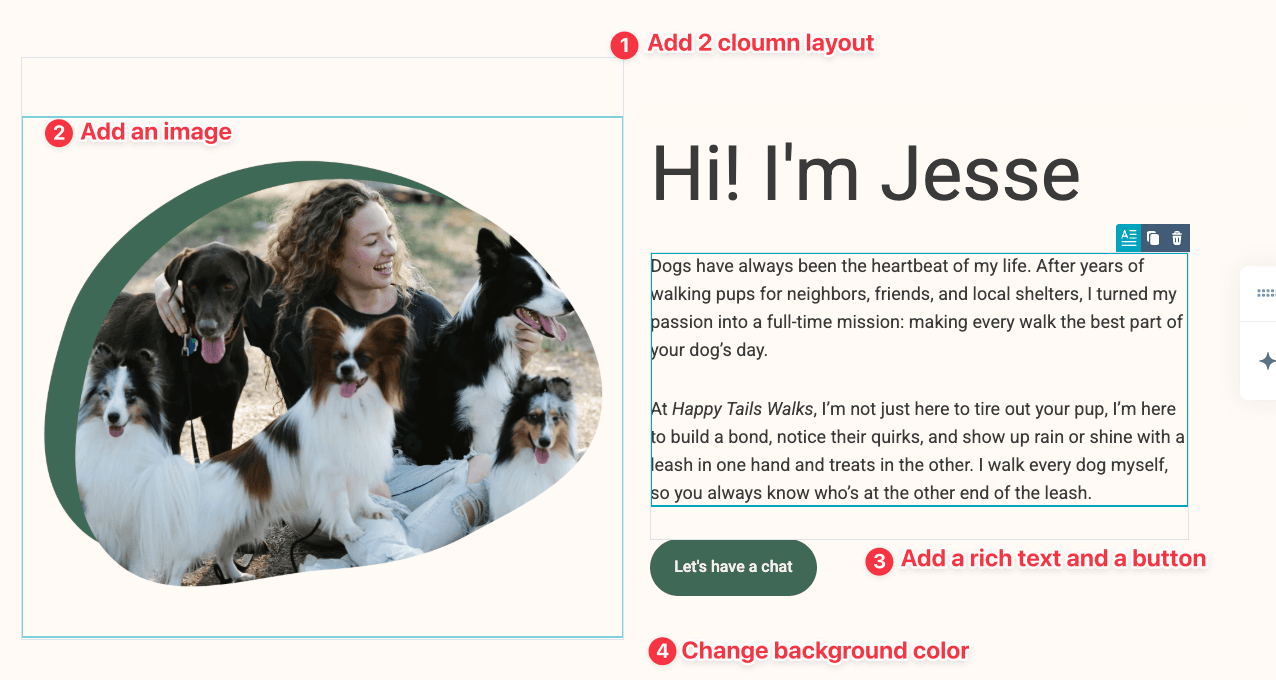The height and width of the screenshot is (680, 1276).
Task: Click the "Add a rich text and a button" label
Action: pos(1053,559)
